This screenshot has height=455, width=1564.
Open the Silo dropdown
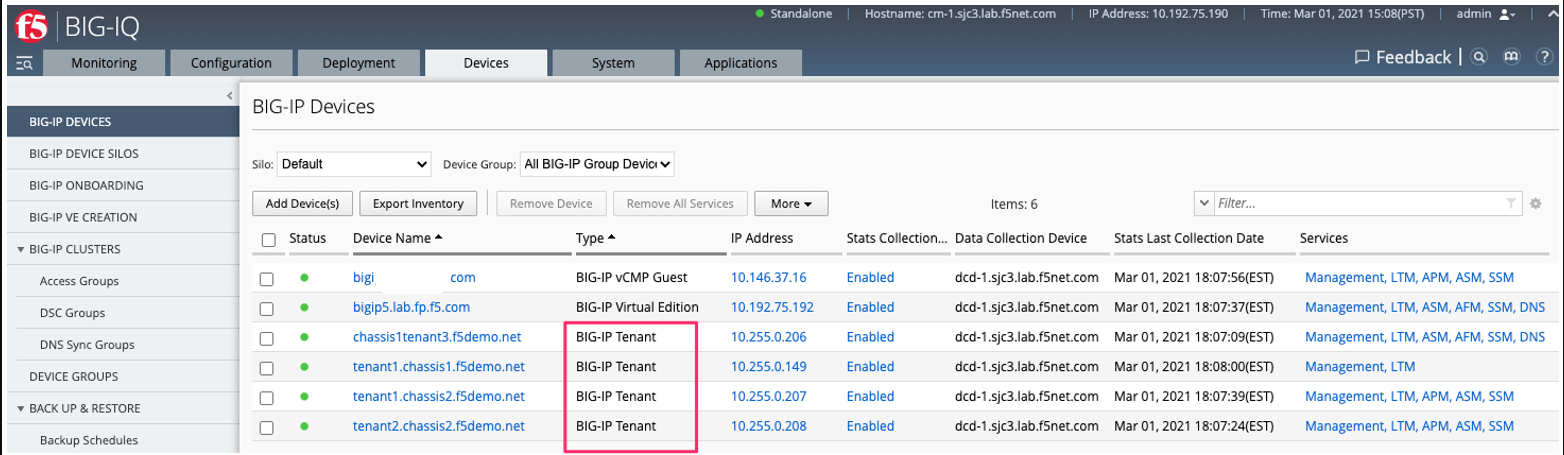point(354,163)
